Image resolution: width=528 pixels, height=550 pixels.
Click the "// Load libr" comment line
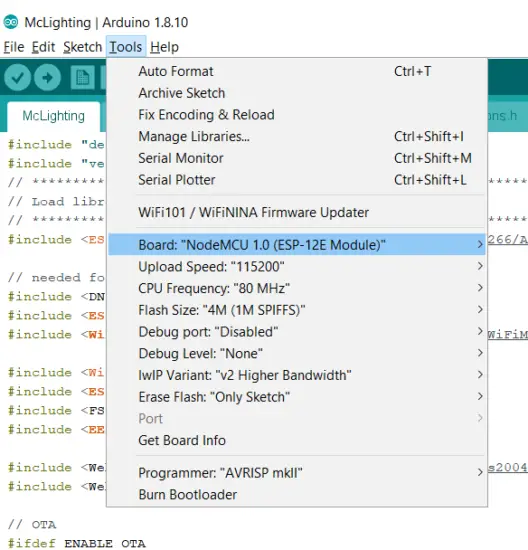point(56,202)
